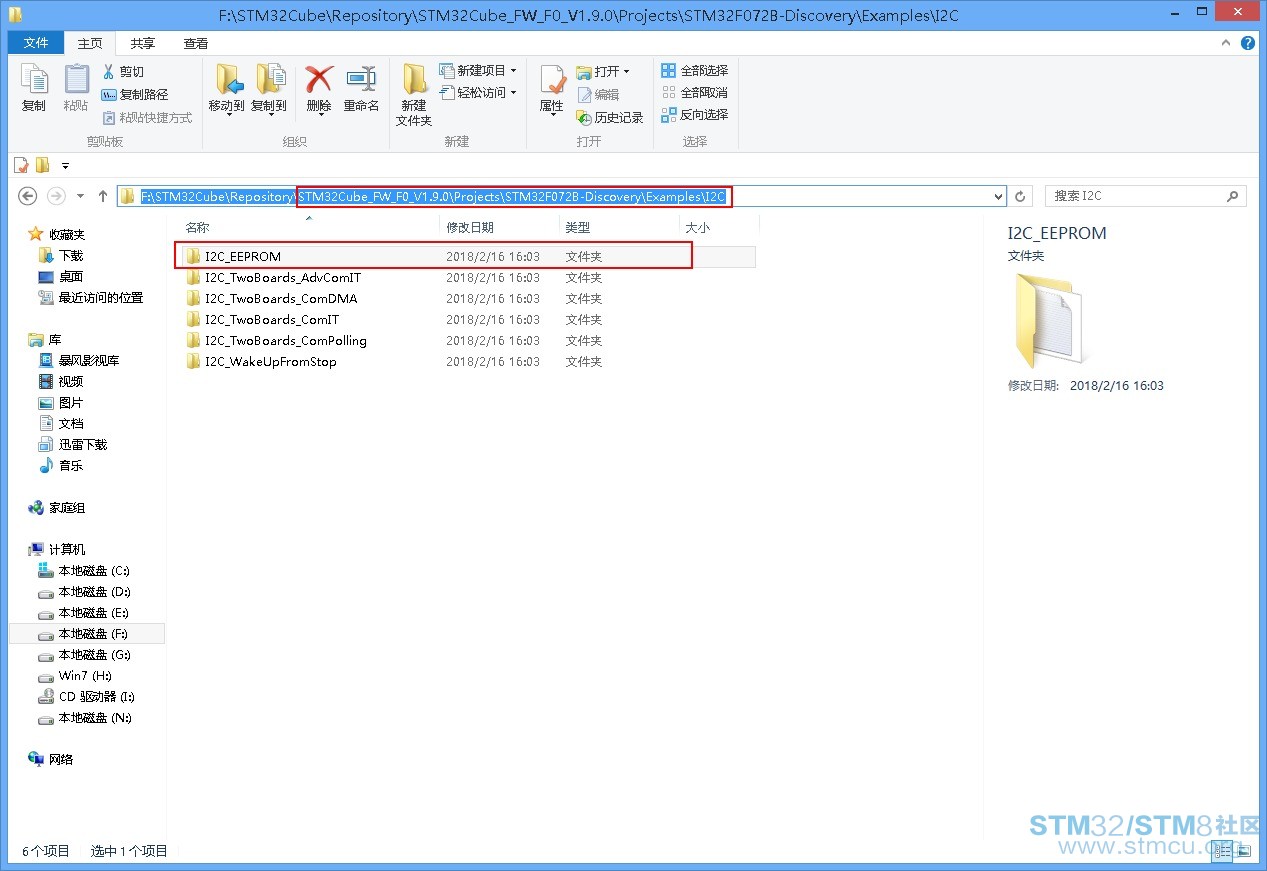Open the File (文件) menu
This screenshot has height=871, width=1267.
(36, 43)
